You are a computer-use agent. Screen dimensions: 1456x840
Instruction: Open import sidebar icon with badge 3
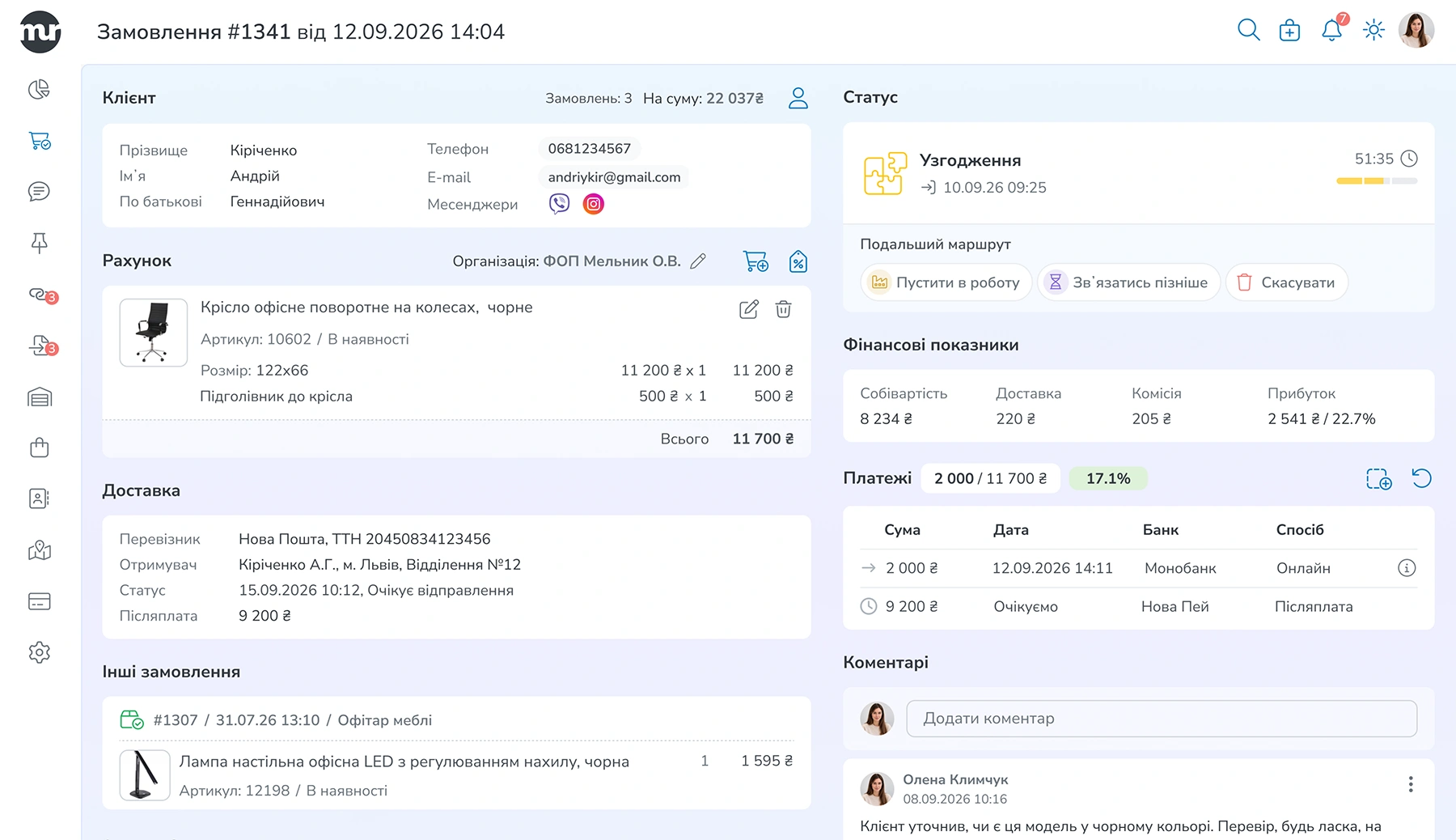[x=41, y=346]
